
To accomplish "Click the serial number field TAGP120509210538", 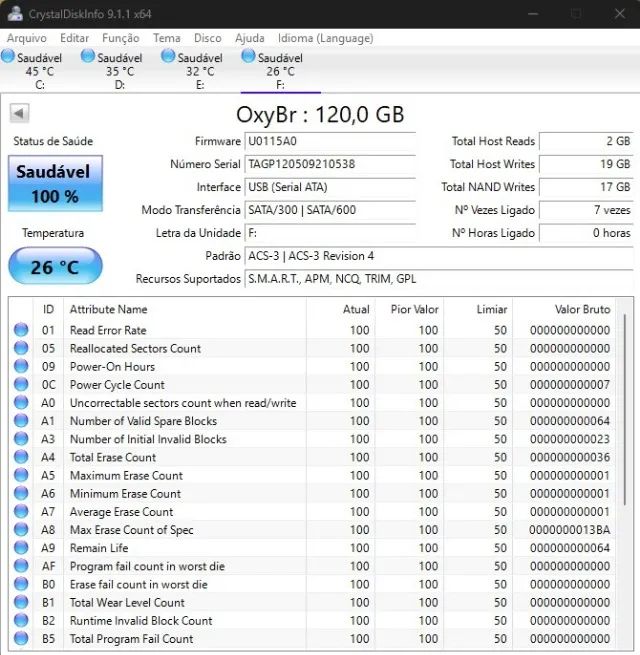I will pos(330,164).
